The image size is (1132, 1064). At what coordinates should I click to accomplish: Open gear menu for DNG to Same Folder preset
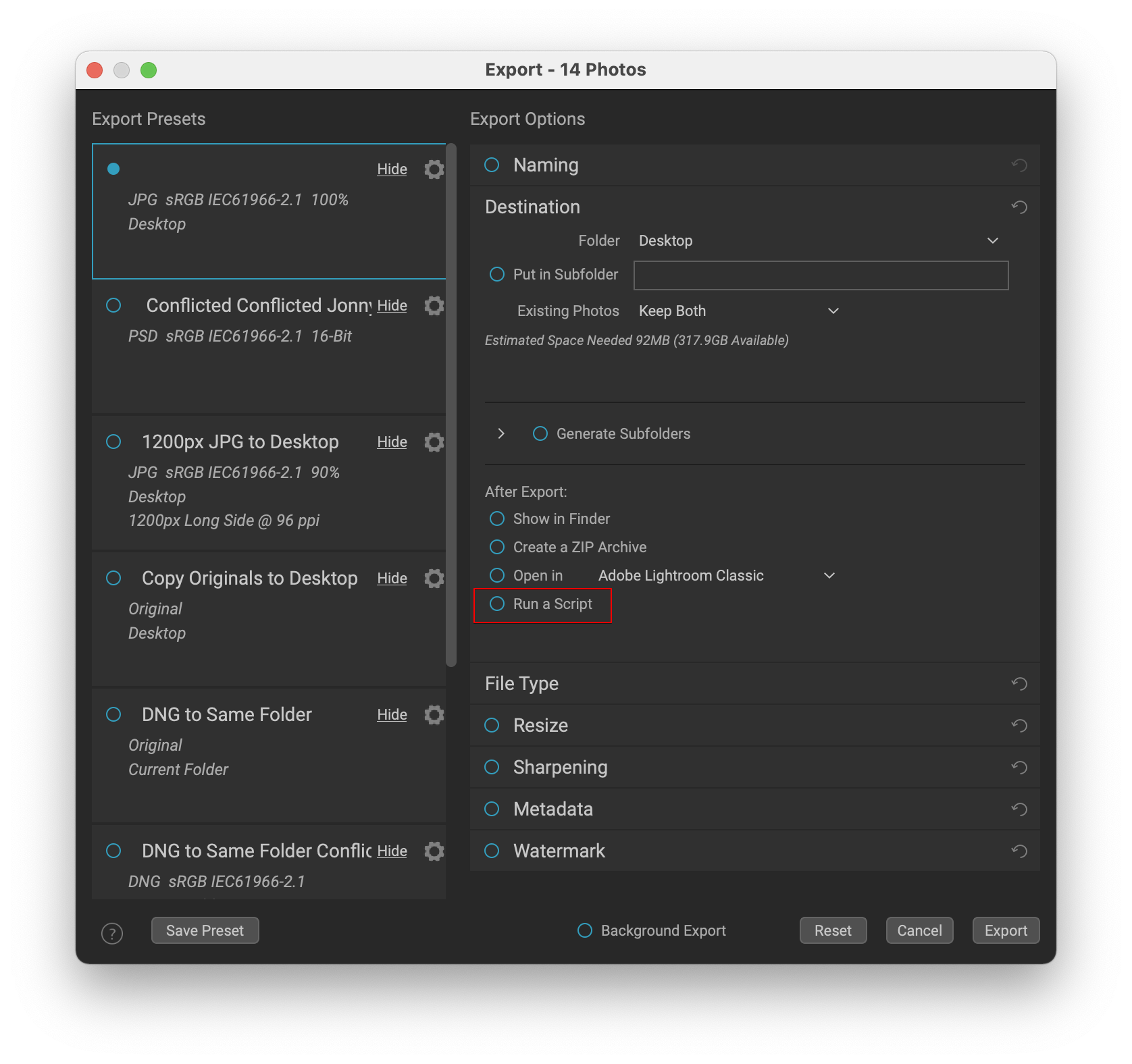click(x=434, y=715)
